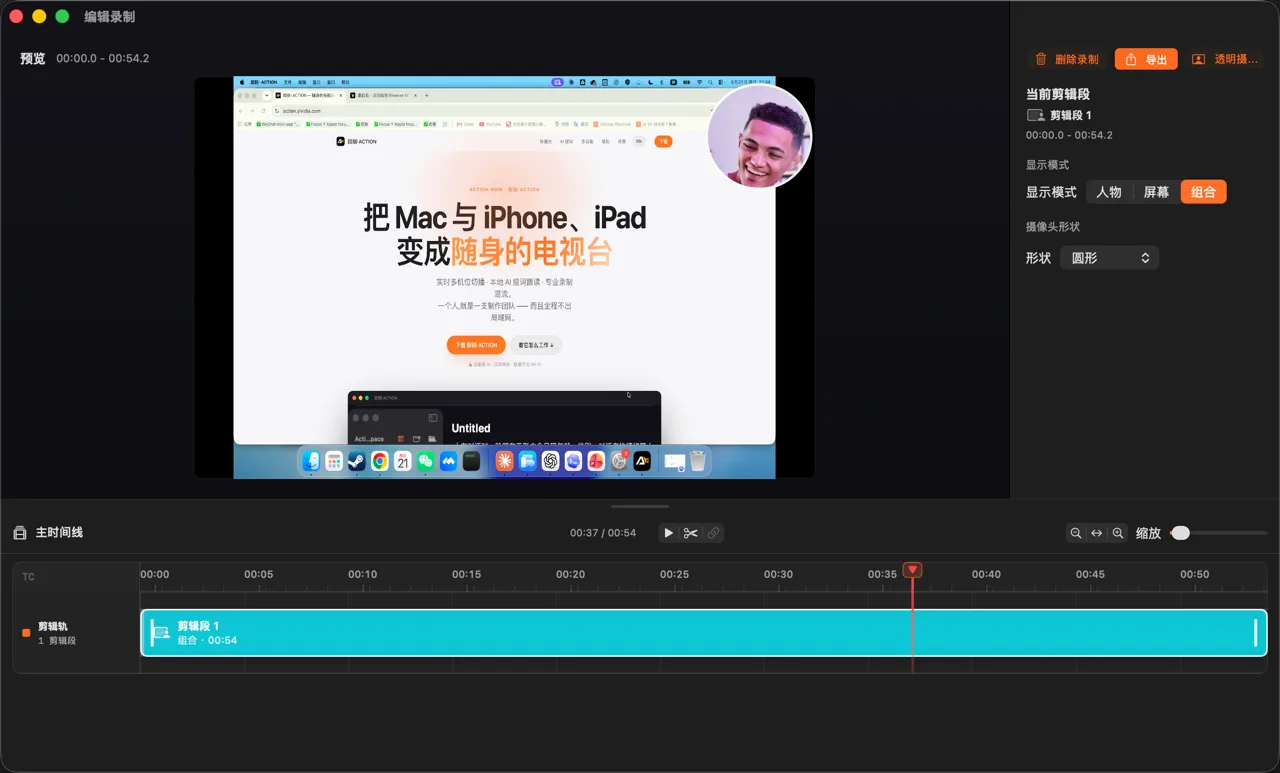Screen dimensions: 1280x773
Task: Play the timeline with the play button
Action: 669,533
